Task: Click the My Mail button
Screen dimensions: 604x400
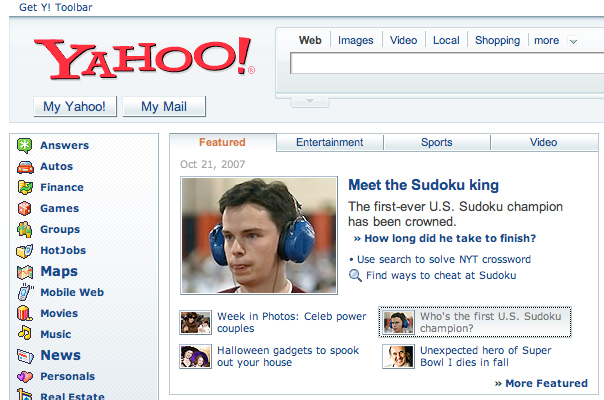Action: coord(164,106)
